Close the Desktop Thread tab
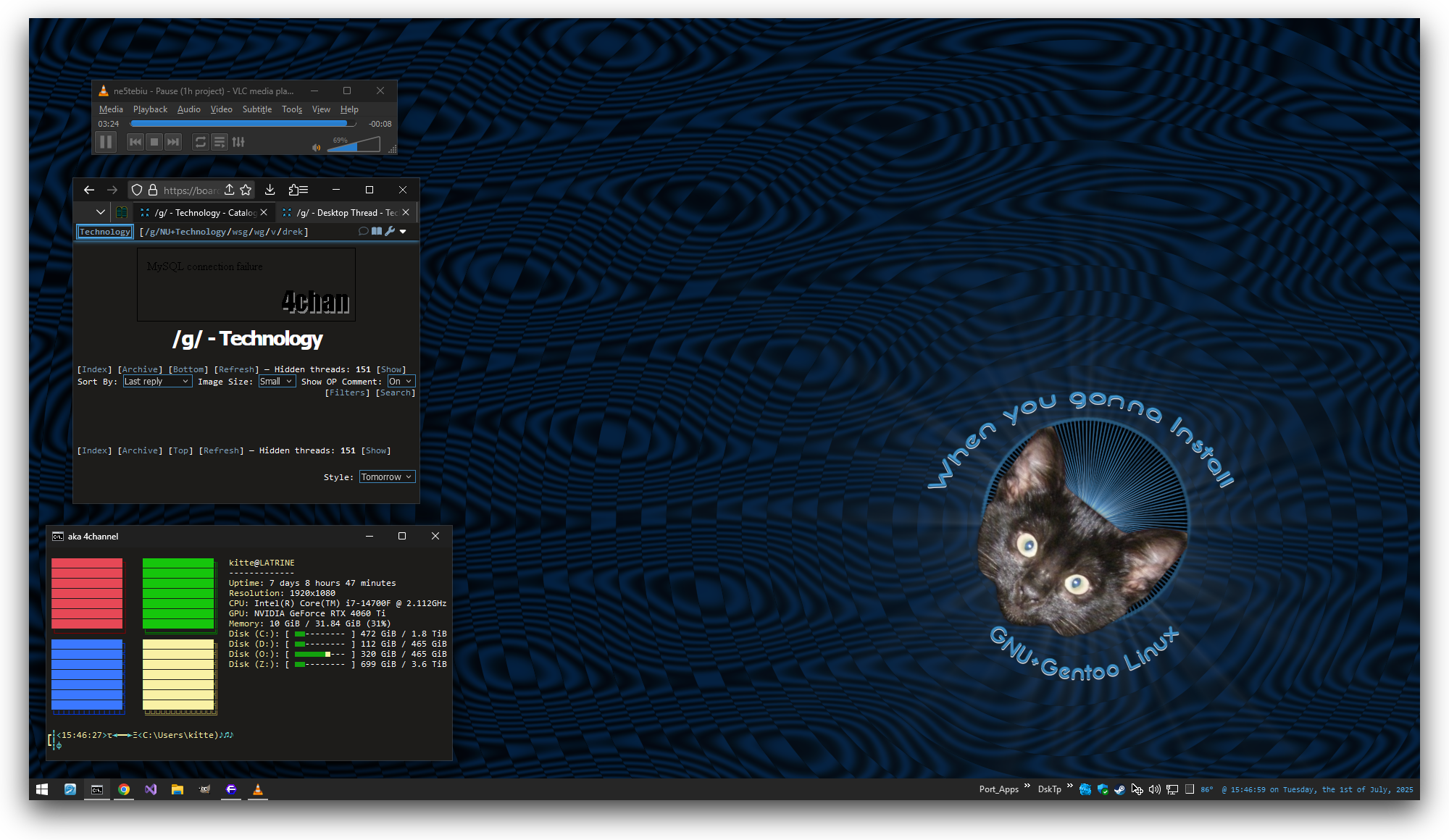The width and height of the screenshot is (1449, 840). click(x=406, y=212)
